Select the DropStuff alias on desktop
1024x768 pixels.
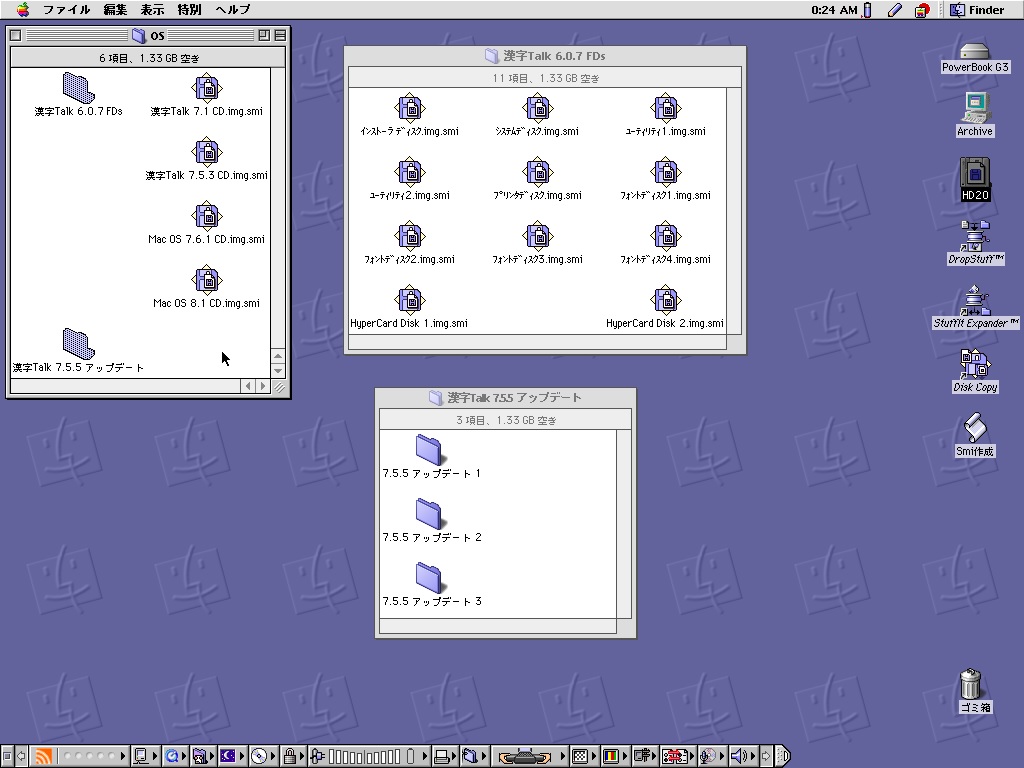pos(975,236)
